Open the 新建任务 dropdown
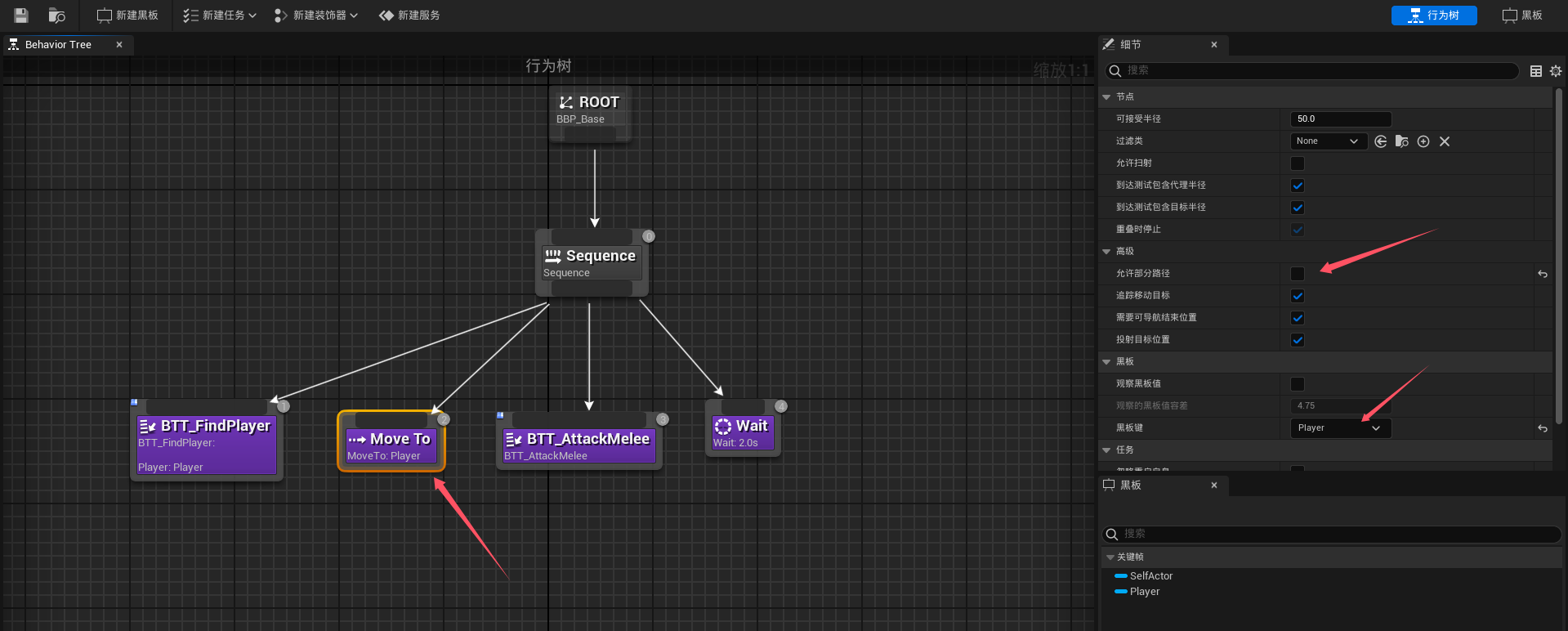1568x631 pixels. click(220, 16)
